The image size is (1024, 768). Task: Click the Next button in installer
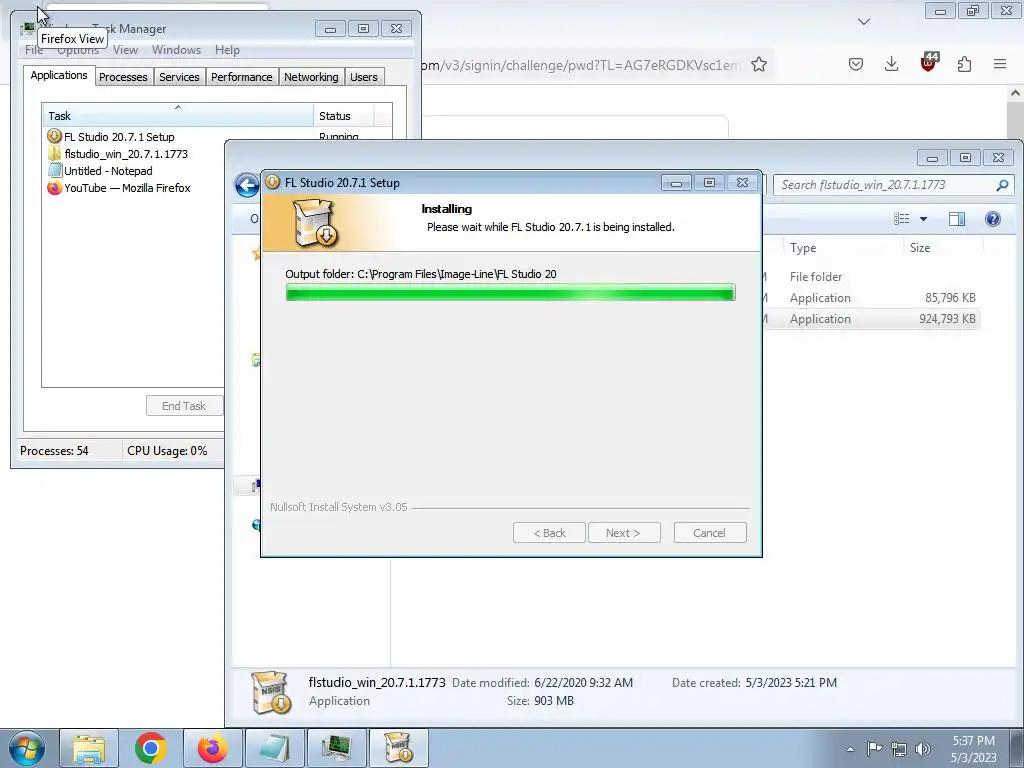tap(624, 533)
